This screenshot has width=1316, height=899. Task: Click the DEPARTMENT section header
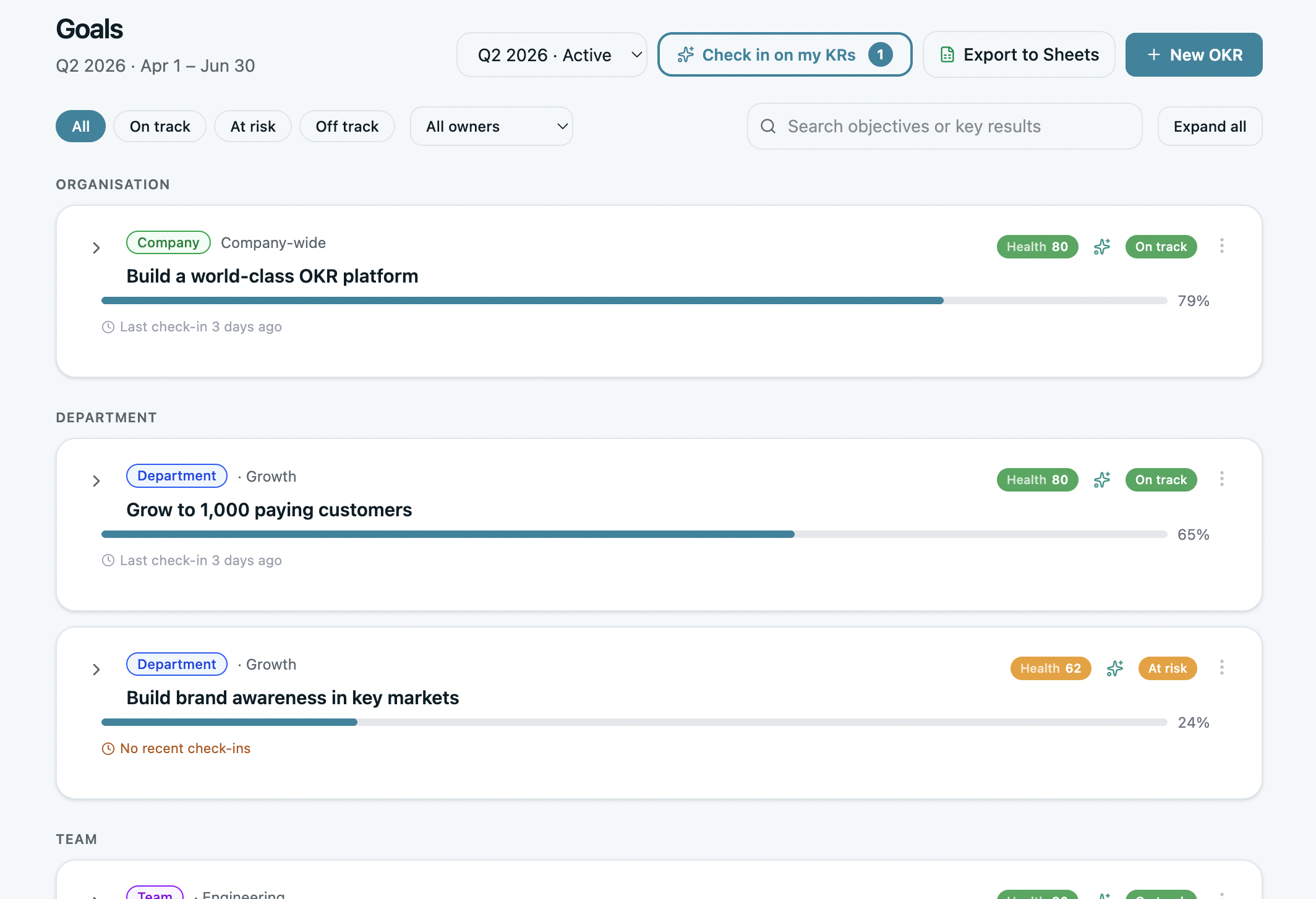point(106,417)
